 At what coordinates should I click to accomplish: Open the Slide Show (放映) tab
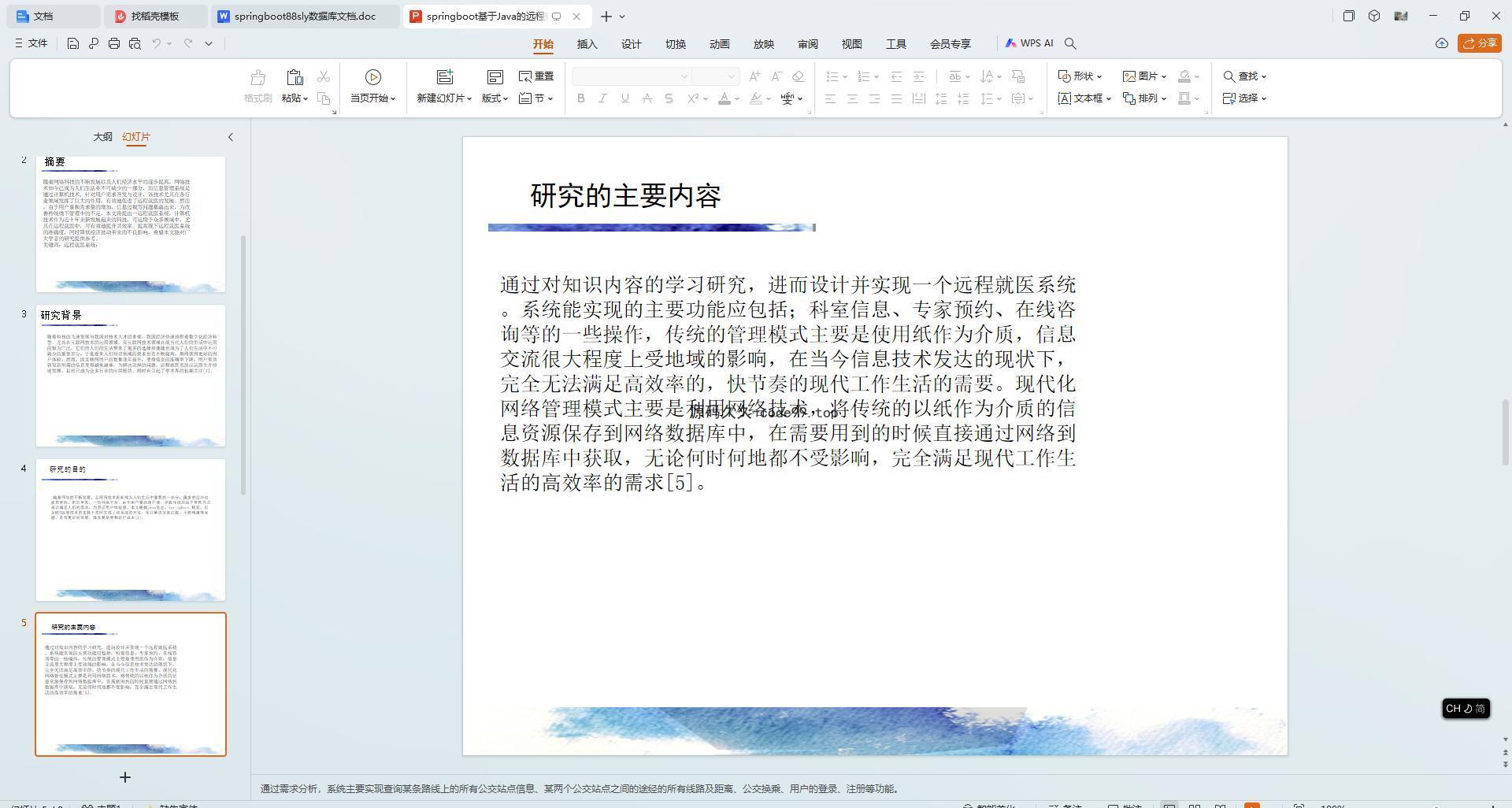pos(764,44)
